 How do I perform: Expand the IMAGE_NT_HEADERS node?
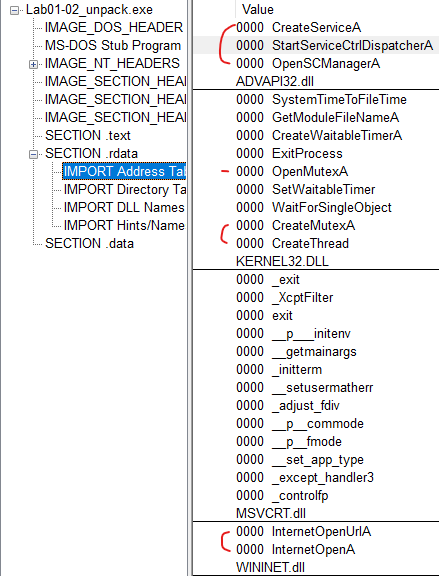point(33,65)
